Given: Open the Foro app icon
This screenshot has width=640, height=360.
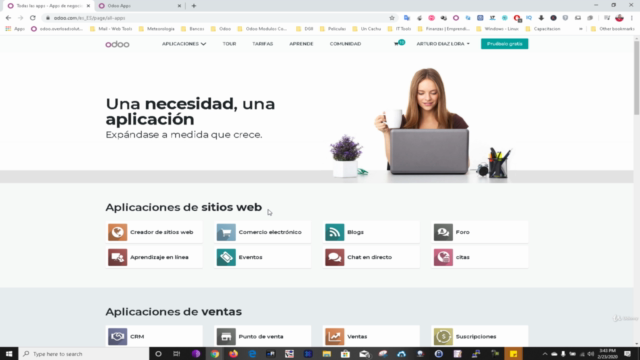Looking at the screenshot, I should [x=443, y=232].
